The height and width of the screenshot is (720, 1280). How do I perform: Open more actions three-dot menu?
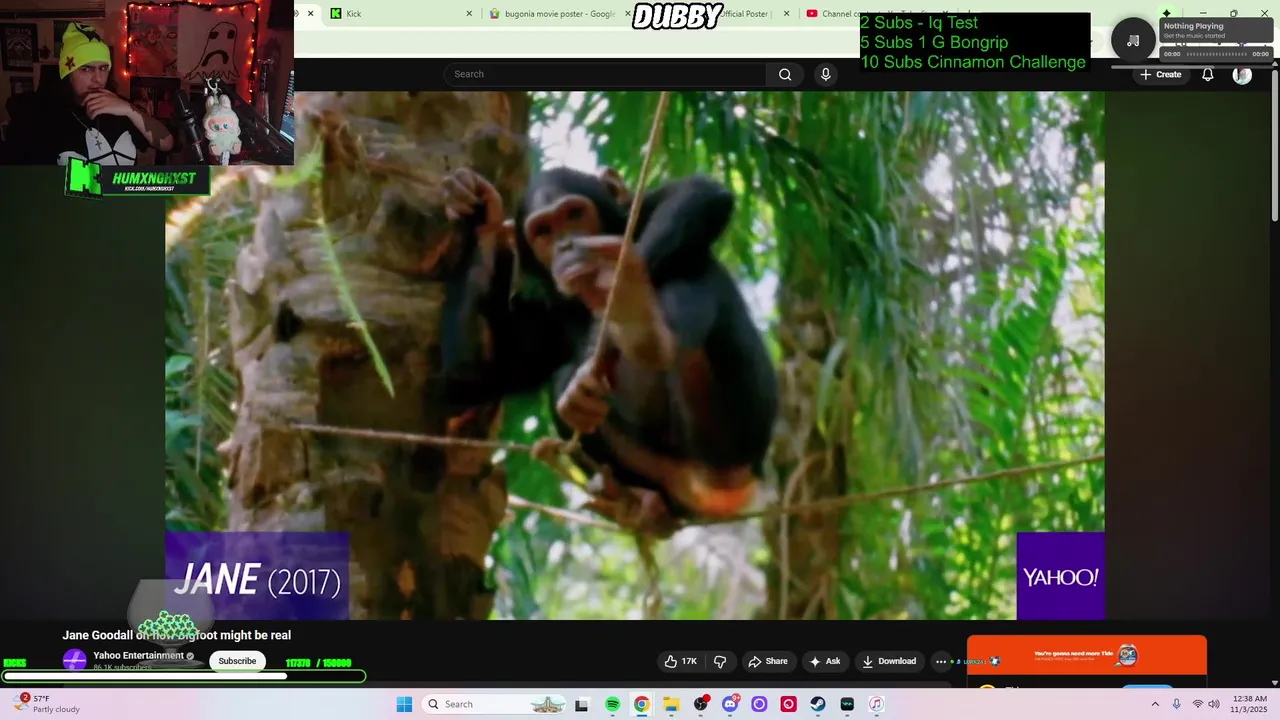pyautogui.click(x=940, y=661)
